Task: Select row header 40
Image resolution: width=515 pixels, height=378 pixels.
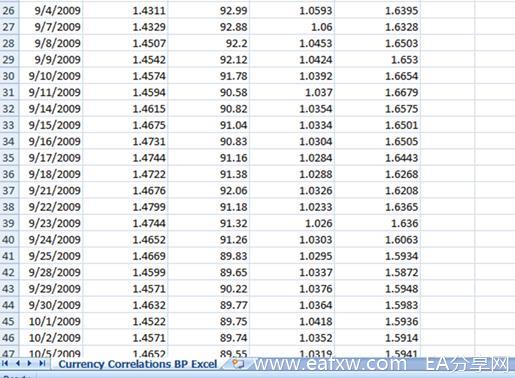Action: (x=9, y=239)
